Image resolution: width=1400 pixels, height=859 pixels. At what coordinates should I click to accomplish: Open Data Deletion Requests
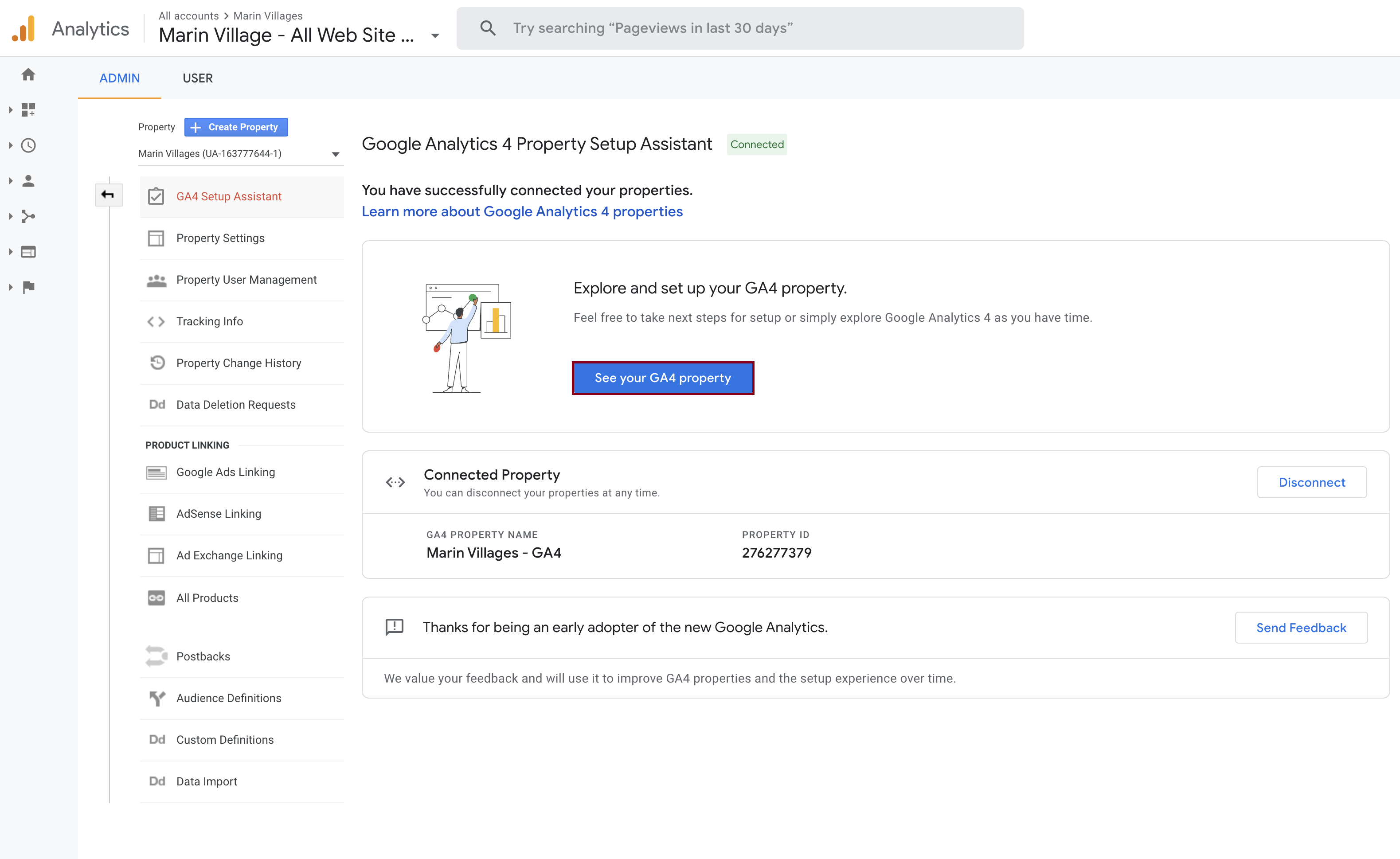(x=242, y=405)
